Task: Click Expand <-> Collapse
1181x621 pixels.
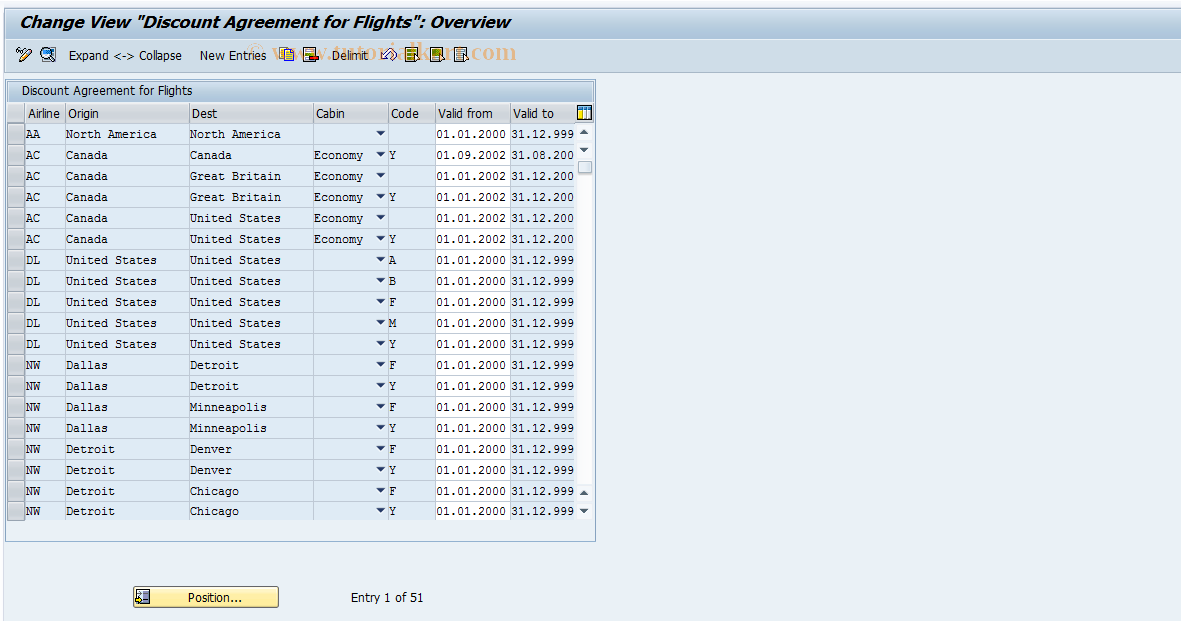Action: click(125, 56)
